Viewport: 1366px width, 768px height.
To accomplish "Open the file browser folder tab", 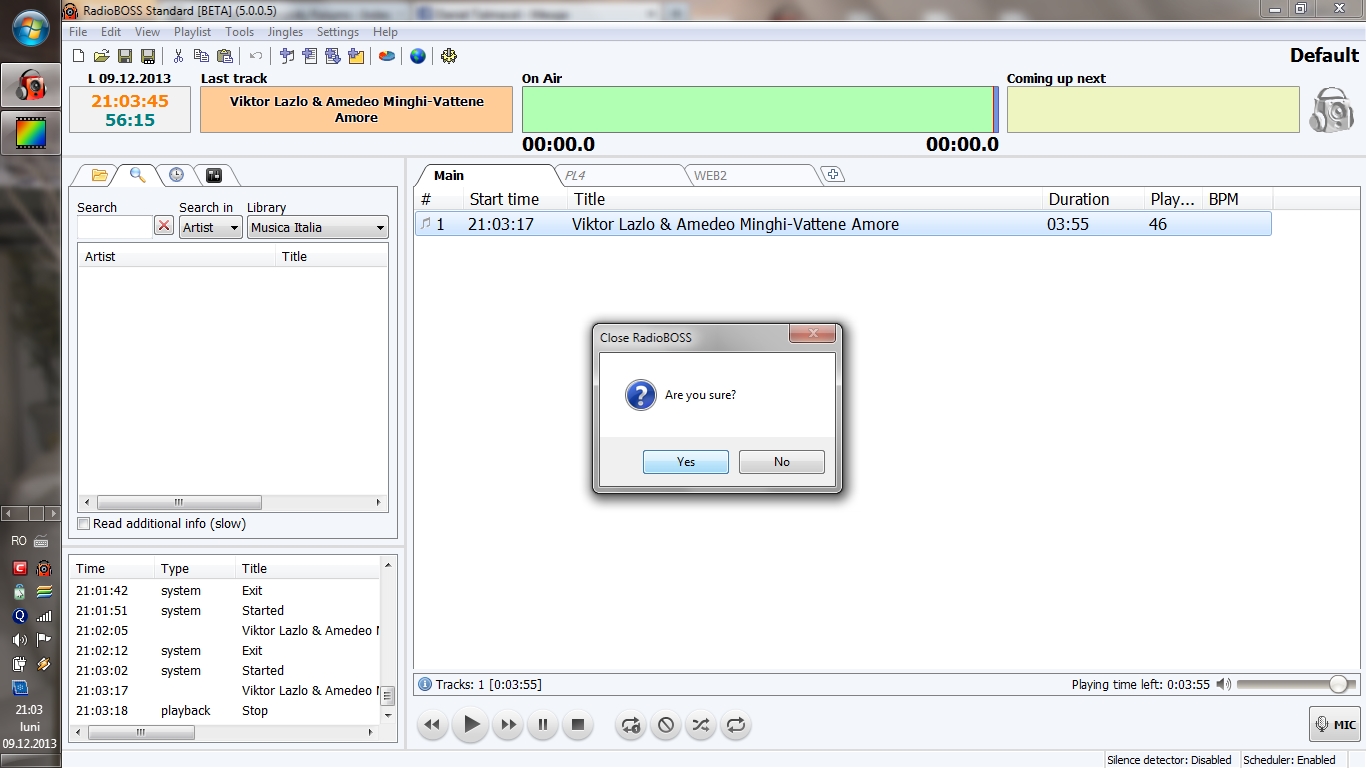I will pos(99,175).
